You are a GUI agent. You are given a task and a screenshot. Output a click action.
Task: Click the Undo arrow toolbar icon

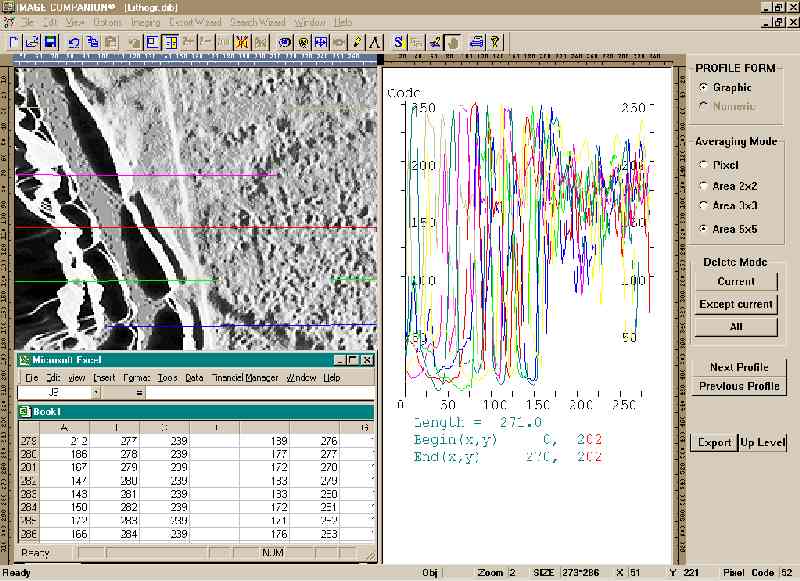click(74, 42)
